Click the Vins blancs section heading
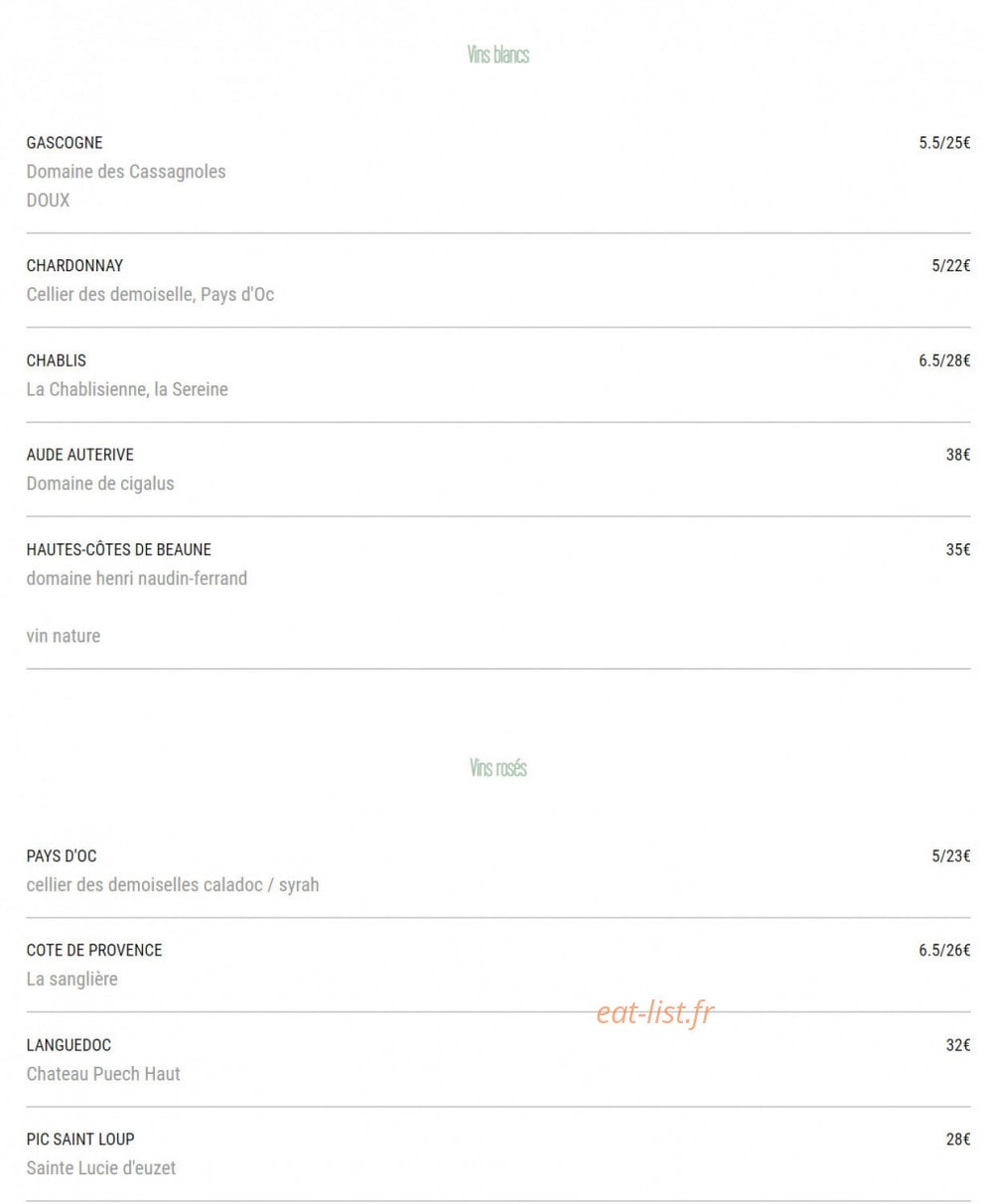 tap(497, 55)
